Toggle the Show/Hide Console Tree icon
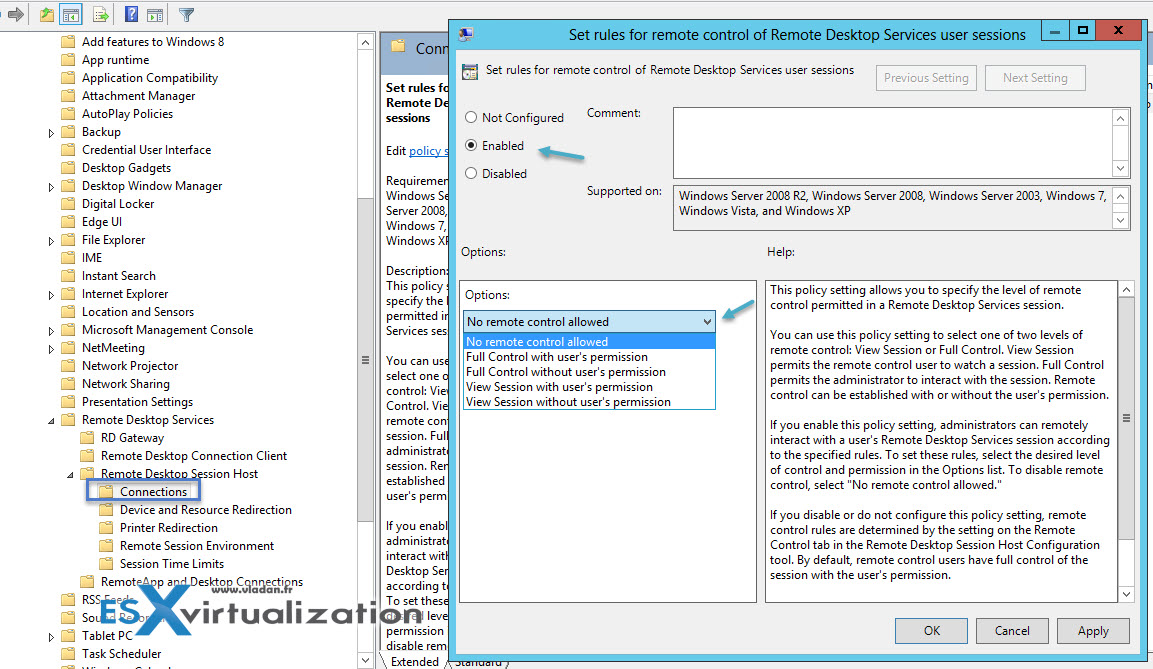Image resolution: width=1153 pixels, height=669 pixels. pyautogui.click(x=71, y=14)
